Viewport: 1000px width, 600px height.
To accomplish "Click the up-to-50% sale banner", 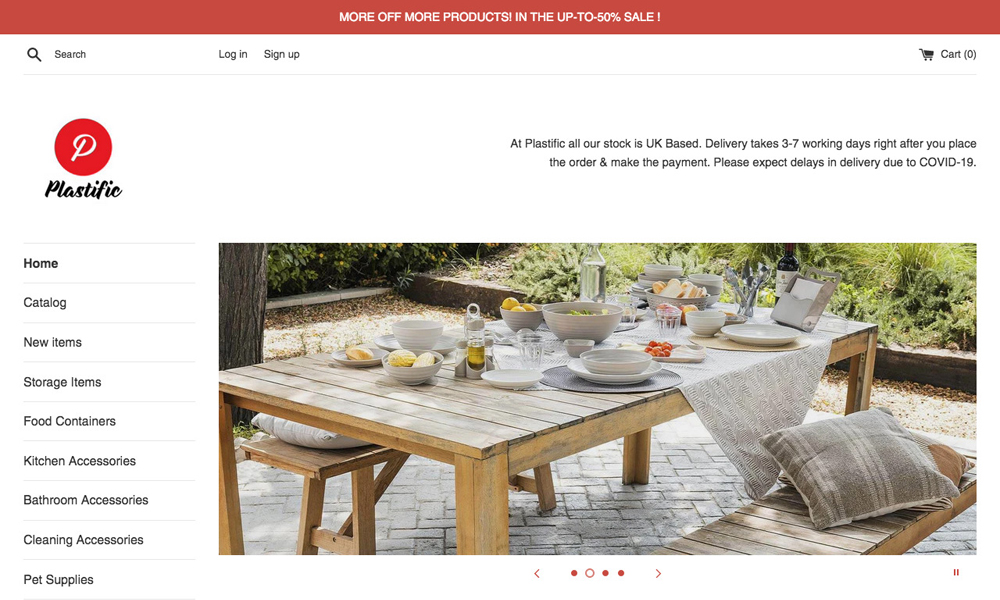I will pyautogui.click(x=500, y=17).
